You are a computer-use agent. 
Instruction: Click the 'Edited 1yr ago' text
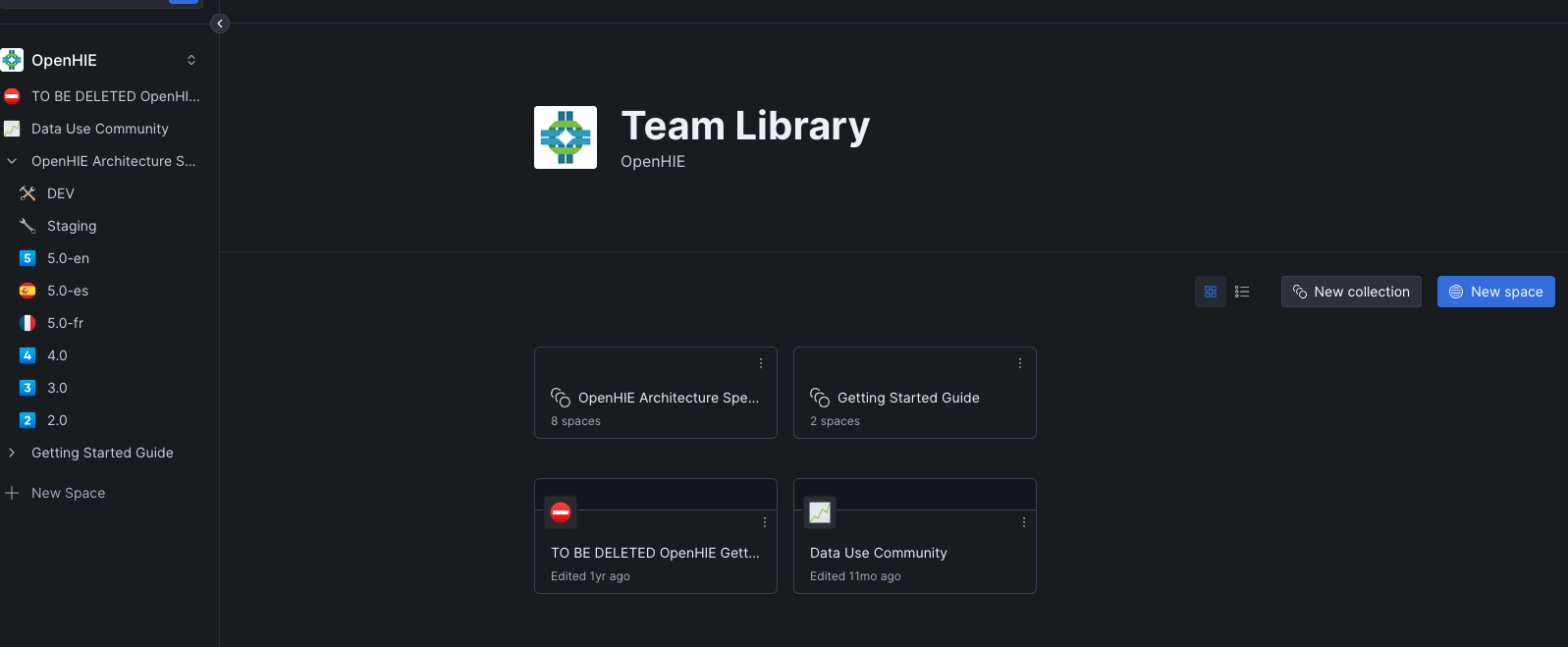tap(590, 576)
